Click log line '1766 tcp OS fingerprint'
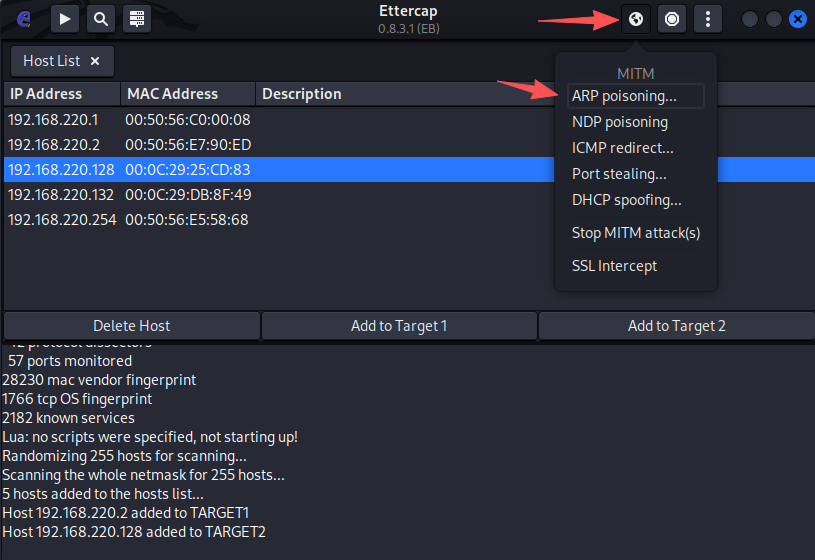 click(77, 399)
